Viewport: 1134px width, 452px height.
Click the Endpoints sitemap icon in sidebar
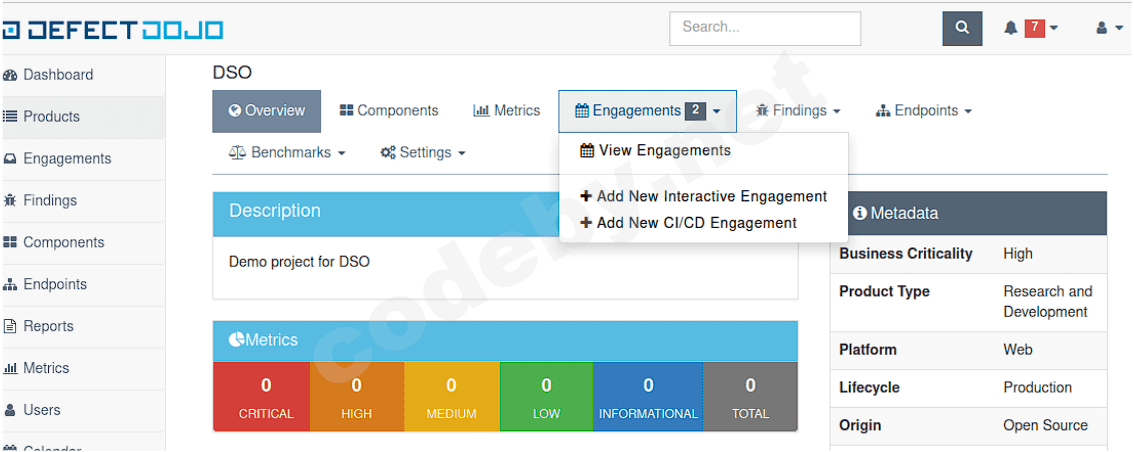point(11,284)
